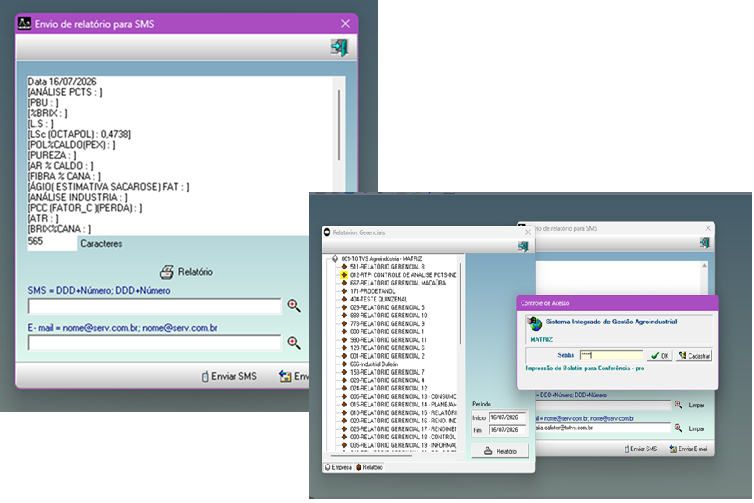The width and height of the screenshot is (754, 503).
Task: Click the magnifier beside the large E-mail field
Action: [294, 342]
